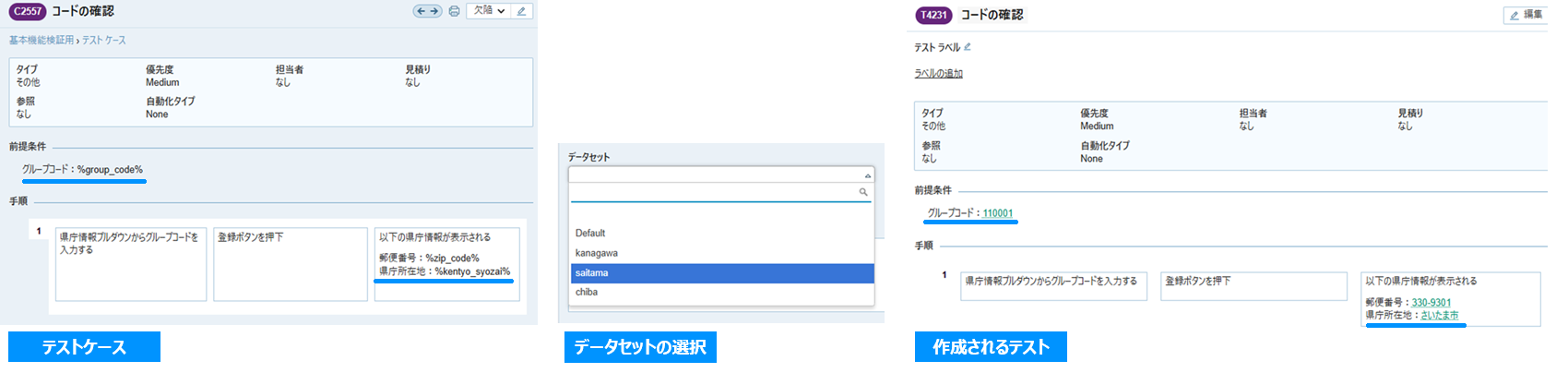
Task: Click pencil icon beside テスト ラベル
Action: point(968,47)
